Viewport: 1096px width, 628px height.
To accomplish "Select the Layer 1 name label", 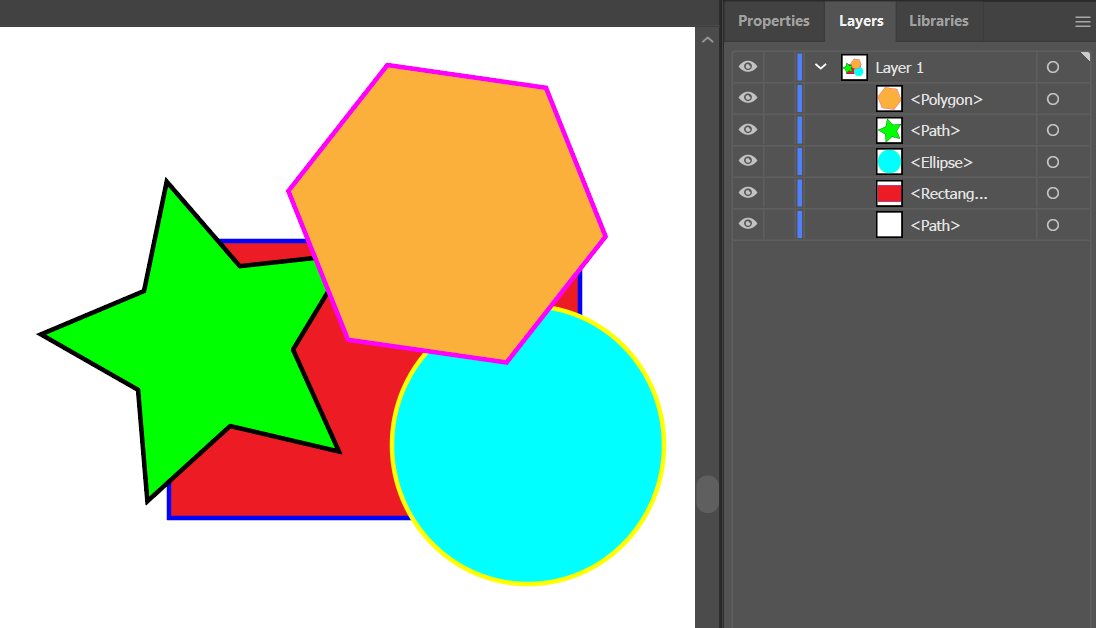I will click(x=900, y=68).
